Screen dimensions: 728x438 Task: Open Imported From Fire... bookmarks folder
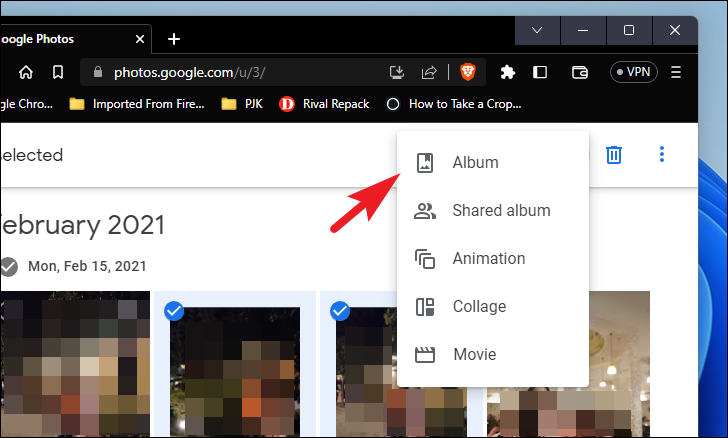[137, 104]
